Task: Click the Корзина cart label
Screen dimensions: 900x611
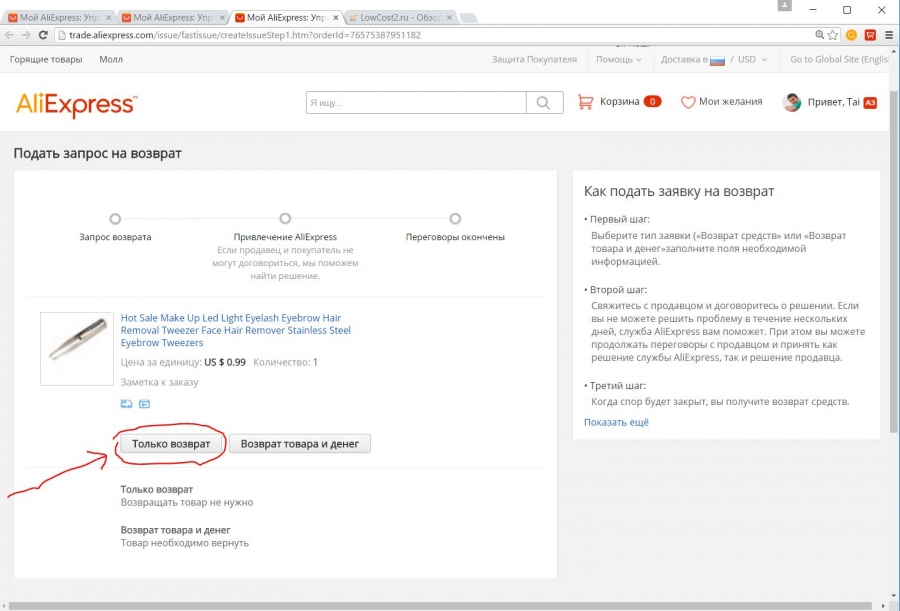Action: coord(619,102)
